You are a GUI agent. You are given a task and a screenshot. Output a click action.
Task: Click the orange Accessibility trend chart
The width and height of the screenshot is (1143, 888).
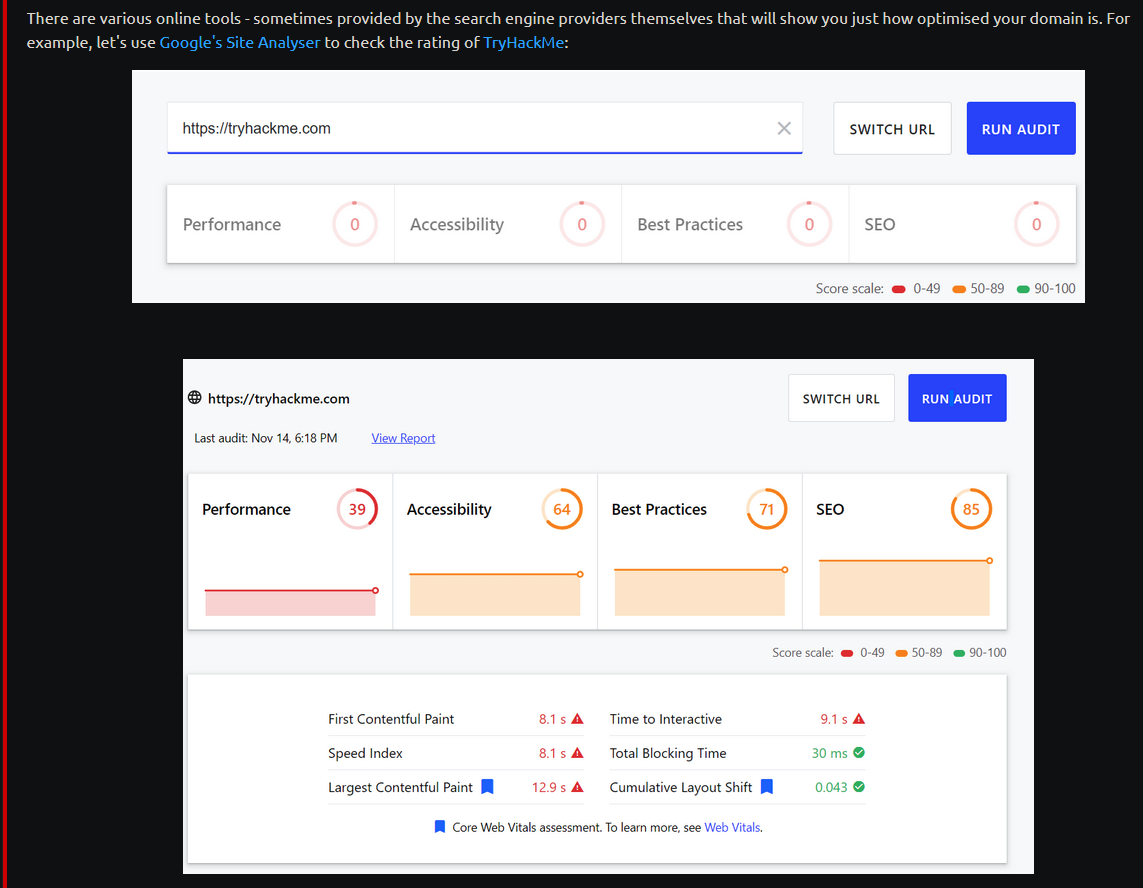tap(496, 593)
